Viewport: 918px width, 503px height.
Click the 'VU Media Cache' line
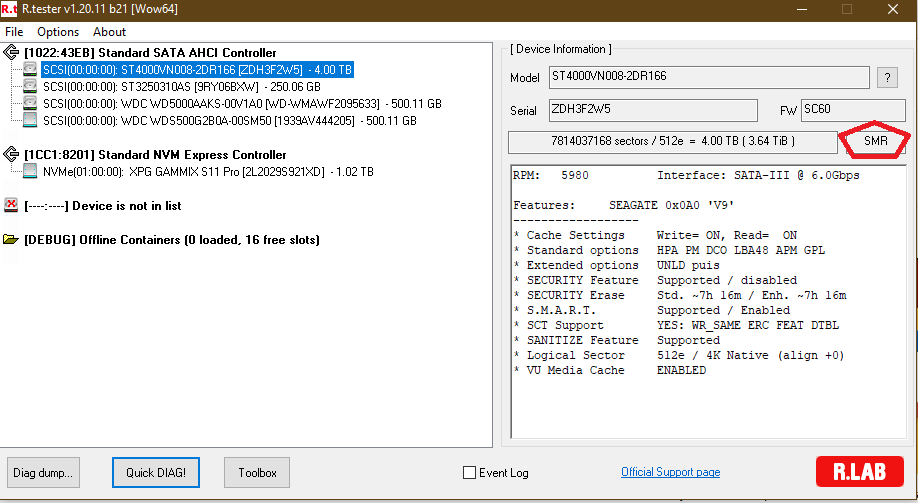pyautogui.click(x=609, y=370)
